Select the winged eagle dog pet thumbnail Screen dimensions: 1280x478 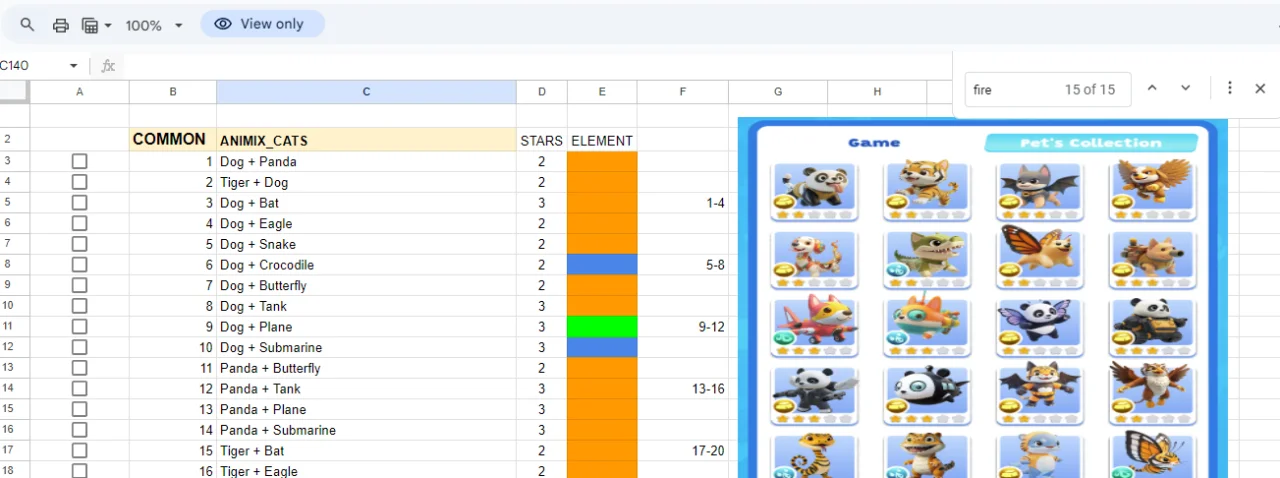[1151, 190]
